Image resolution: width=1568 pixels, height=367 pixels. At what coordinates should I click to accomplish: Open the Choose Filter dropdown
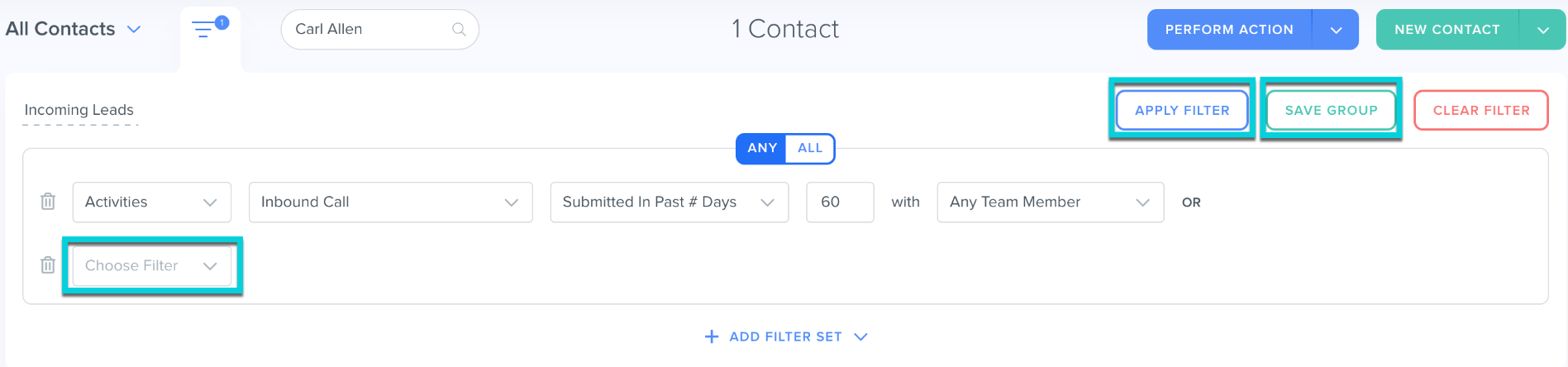click(151, 266)
